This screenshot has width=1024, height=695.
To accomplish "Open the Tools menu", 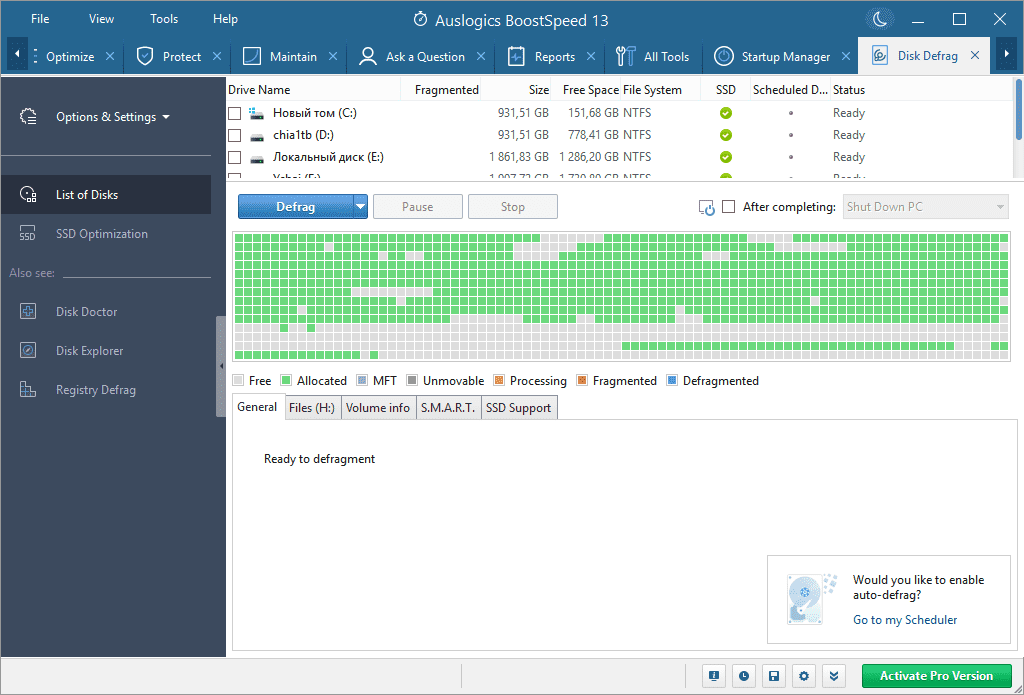I will pyautogui.click(x=164, y=19).
